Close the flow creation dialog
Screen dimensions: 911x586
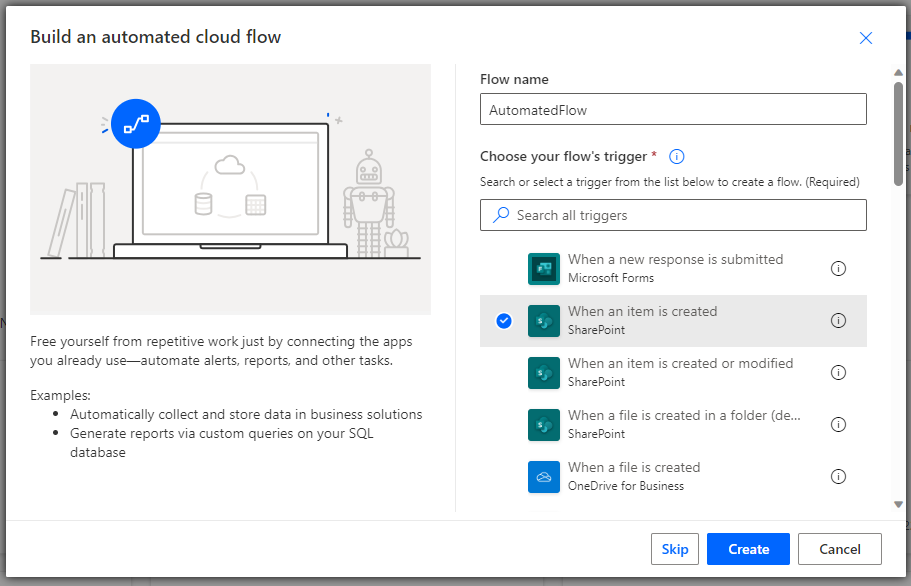(866, 37)
